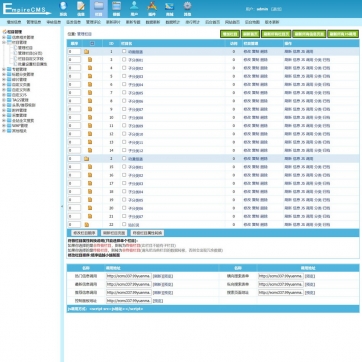
Task: Open 批量设置栏目属性 in sidebar tree
Action: pyautogui.click(x=32, y=64)
